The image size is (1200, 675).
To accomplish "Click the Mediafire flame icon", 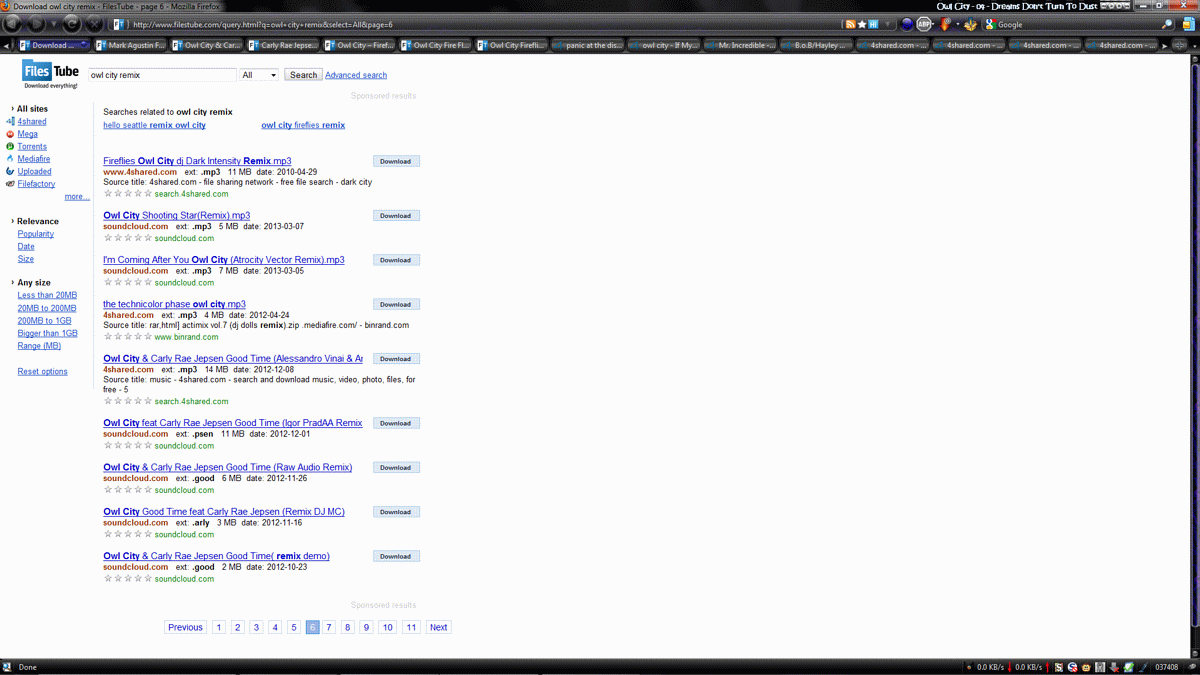I will [x=10, y=159].
